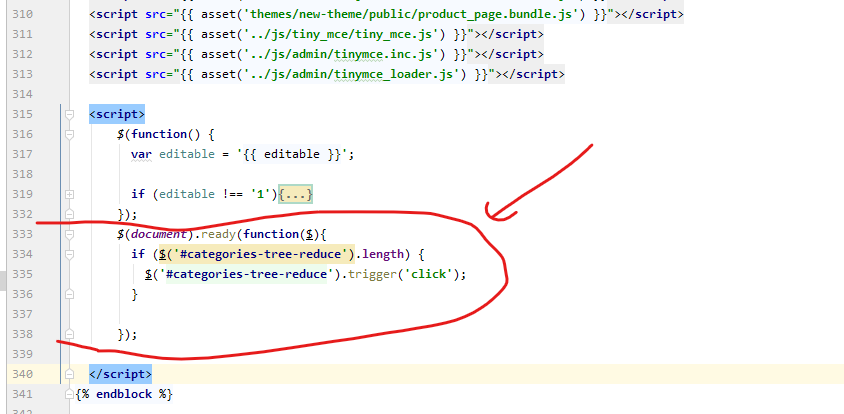Click line number 337 in the gutter
844x414 pixels.
click(22, 314)
